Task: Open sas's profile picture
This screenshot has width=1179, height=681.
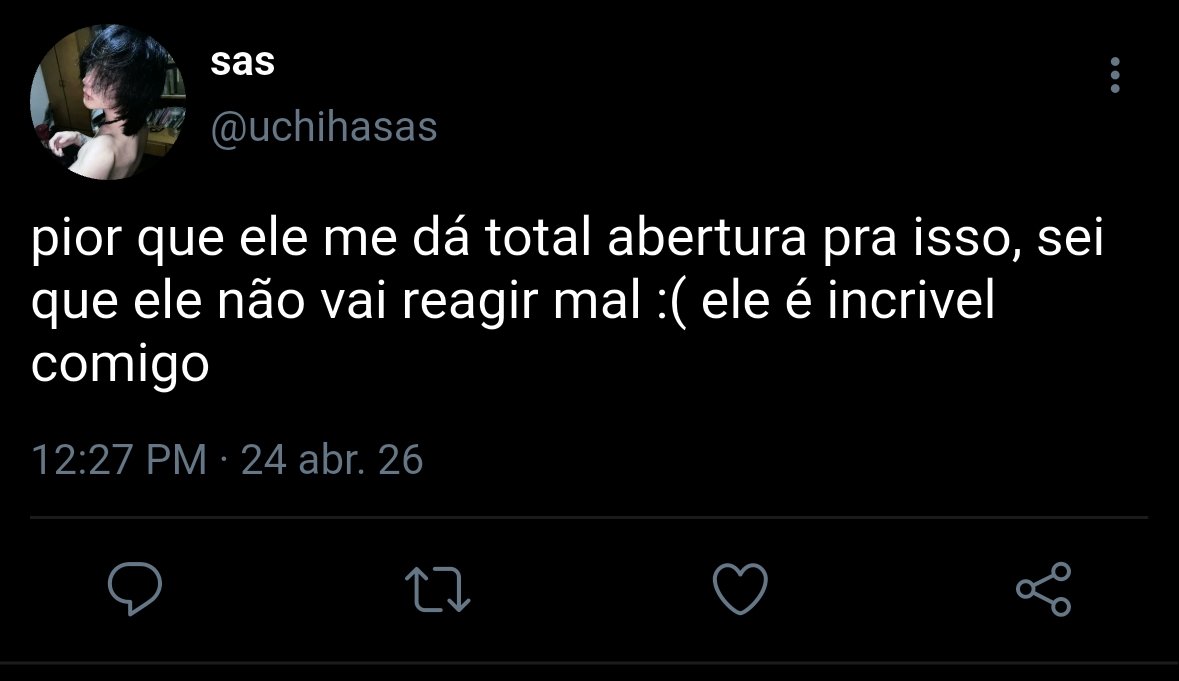Action: coord(108,102)
